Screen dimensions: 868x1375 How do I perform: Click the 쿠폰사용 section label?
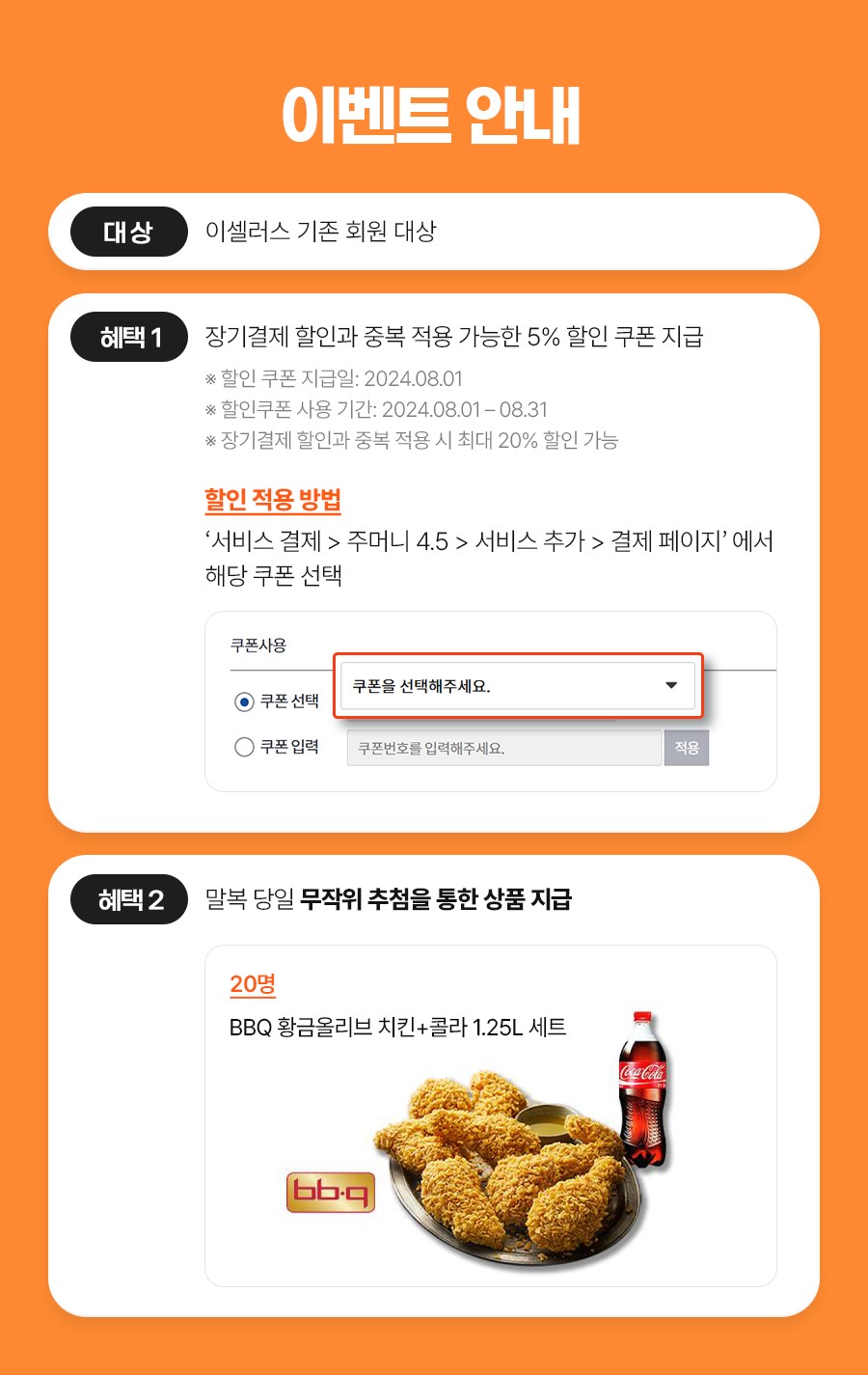click(x=258, y=645)
